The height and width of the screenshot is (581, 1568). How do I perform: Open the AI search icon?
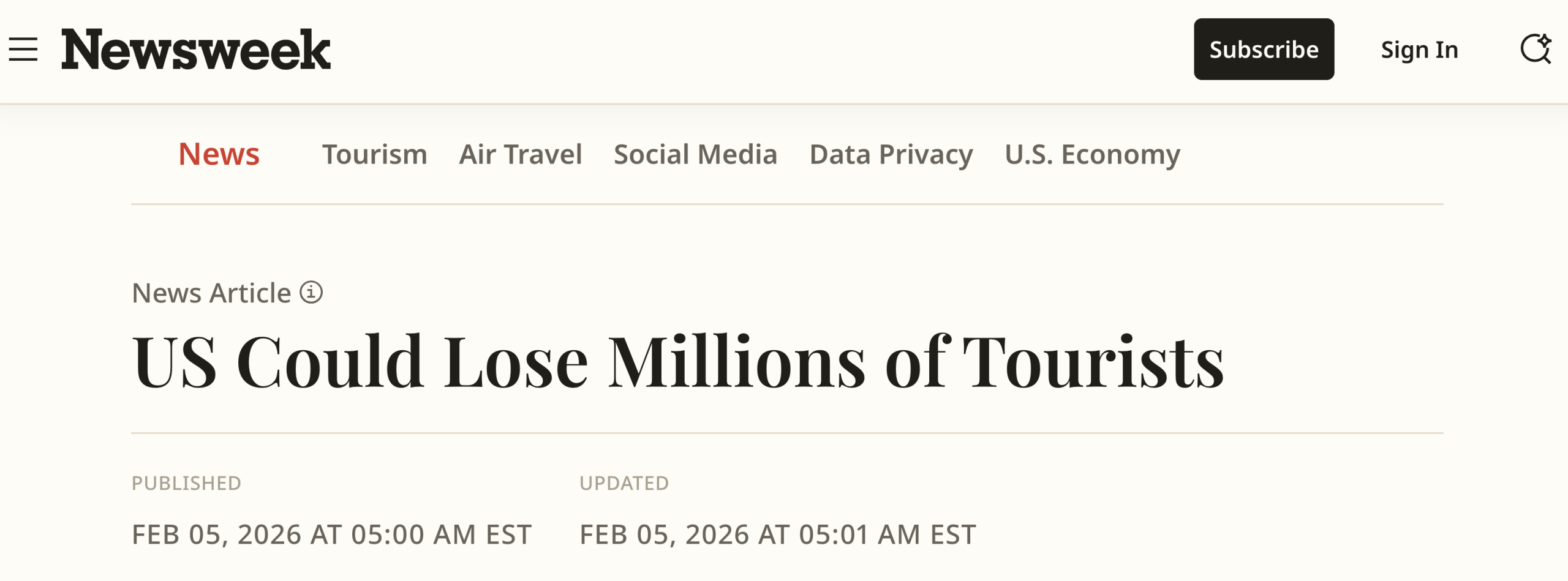pos(1536,49)
